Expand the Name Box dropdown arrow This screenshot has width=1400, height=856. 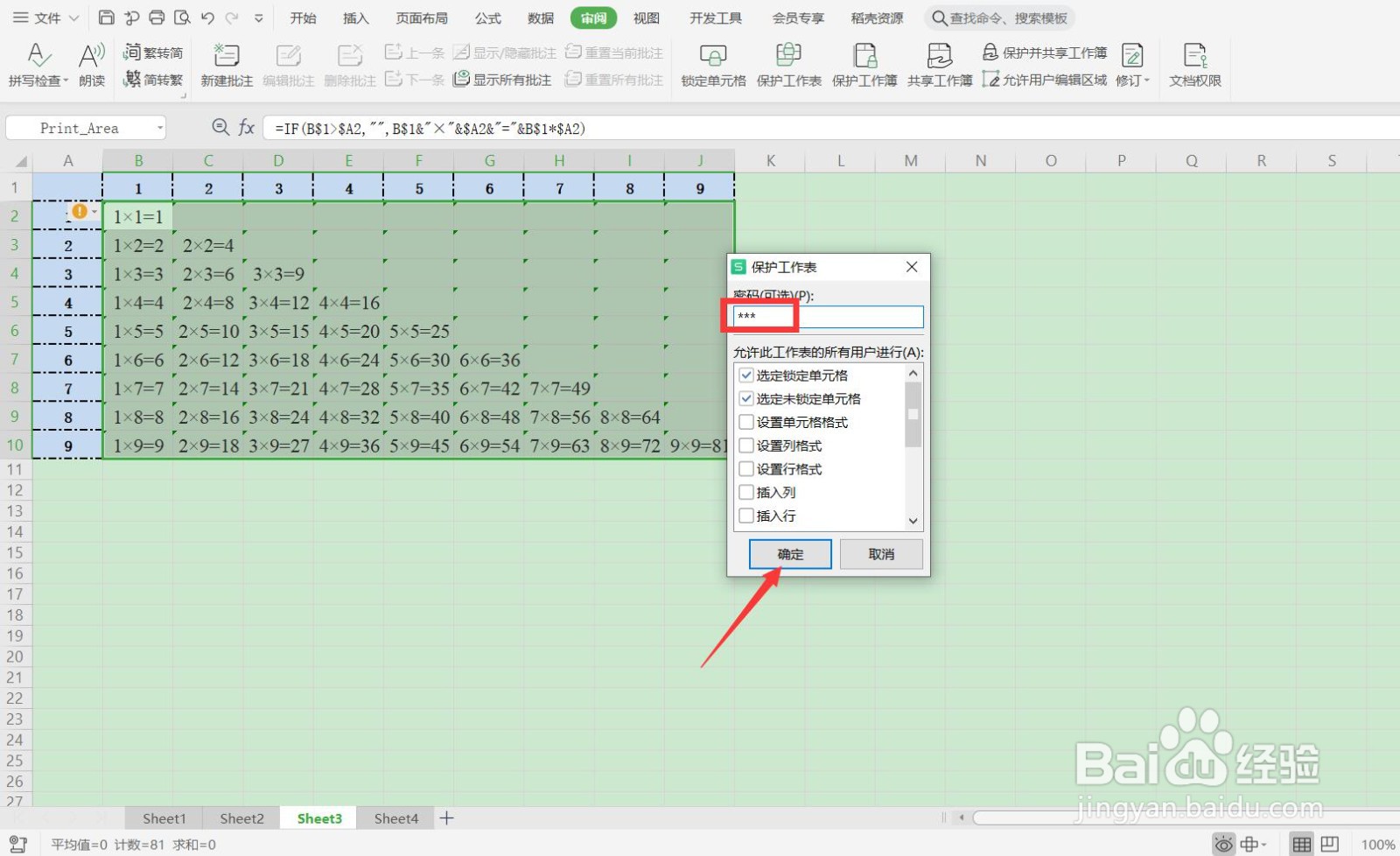click(160, 128)
